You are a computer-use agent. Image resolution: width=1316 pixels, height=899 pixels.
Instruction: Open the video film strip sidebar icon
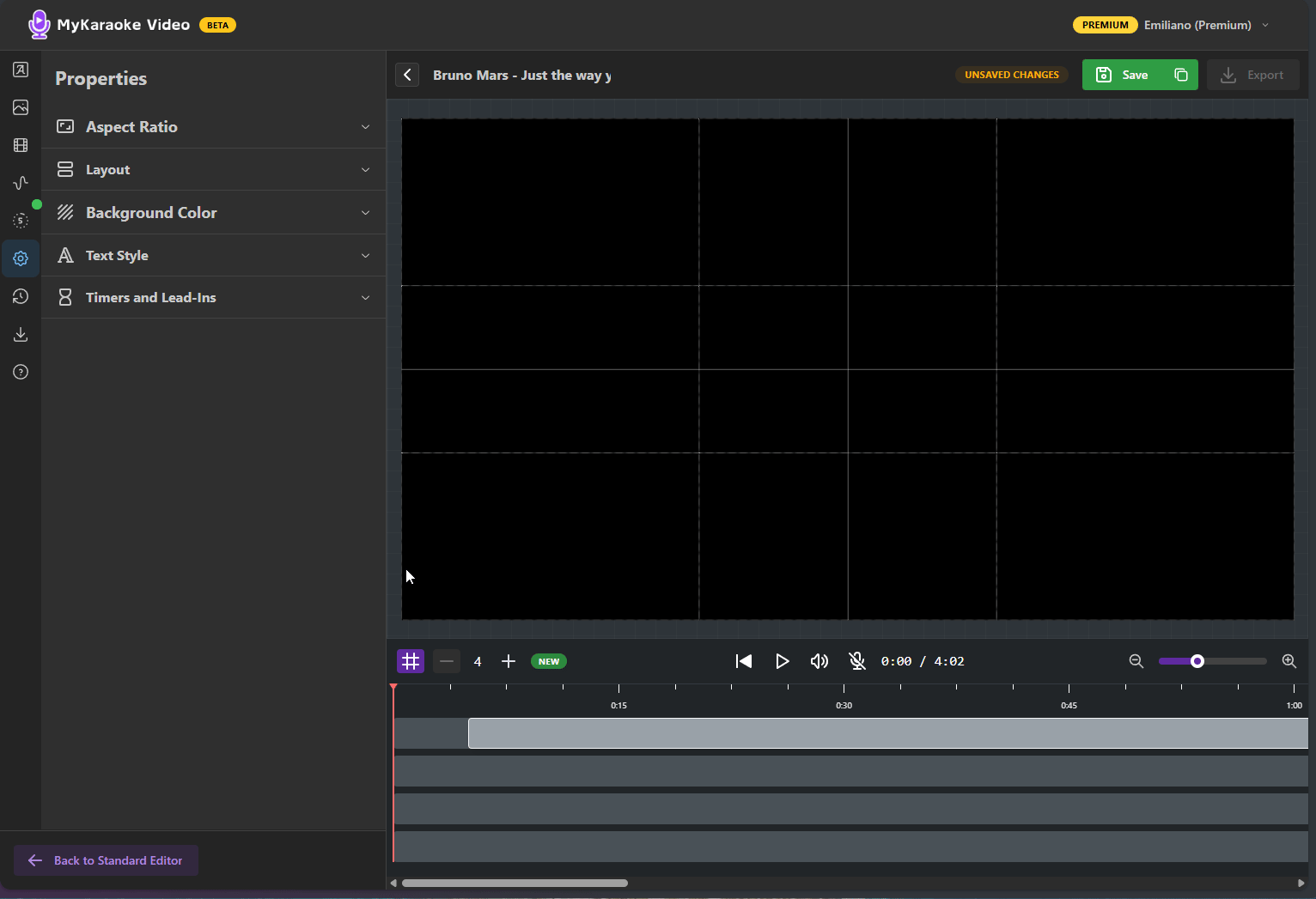(21, 145)
